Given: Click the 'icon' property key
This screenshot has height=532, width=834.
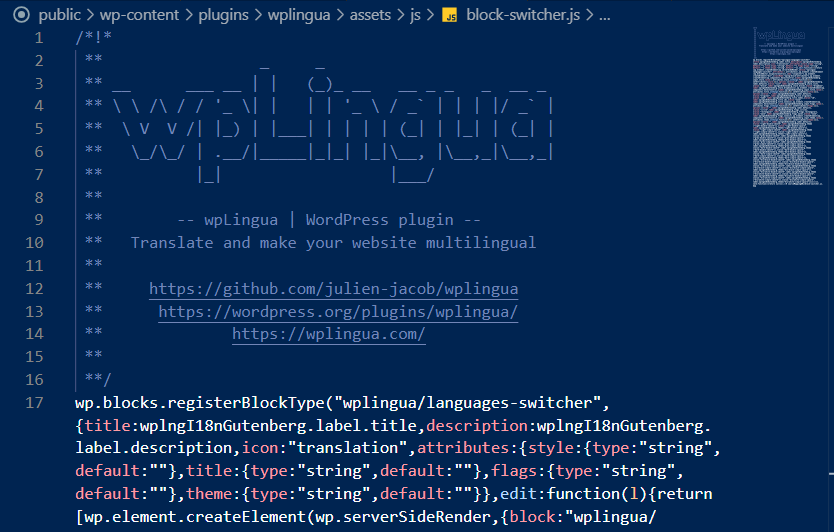Looking at the screenshot, I should (x=260, y=448).
